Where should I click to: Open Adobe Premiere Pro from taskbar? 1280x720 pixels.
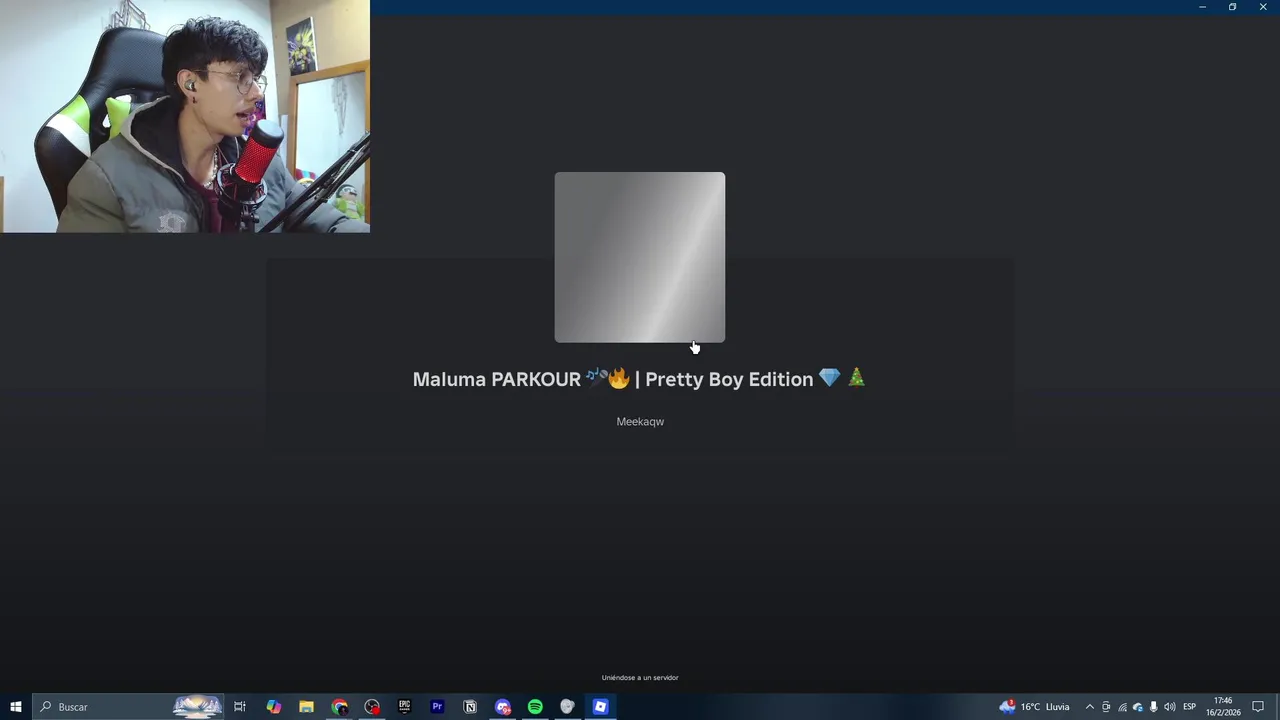click(x=437, y=707)
